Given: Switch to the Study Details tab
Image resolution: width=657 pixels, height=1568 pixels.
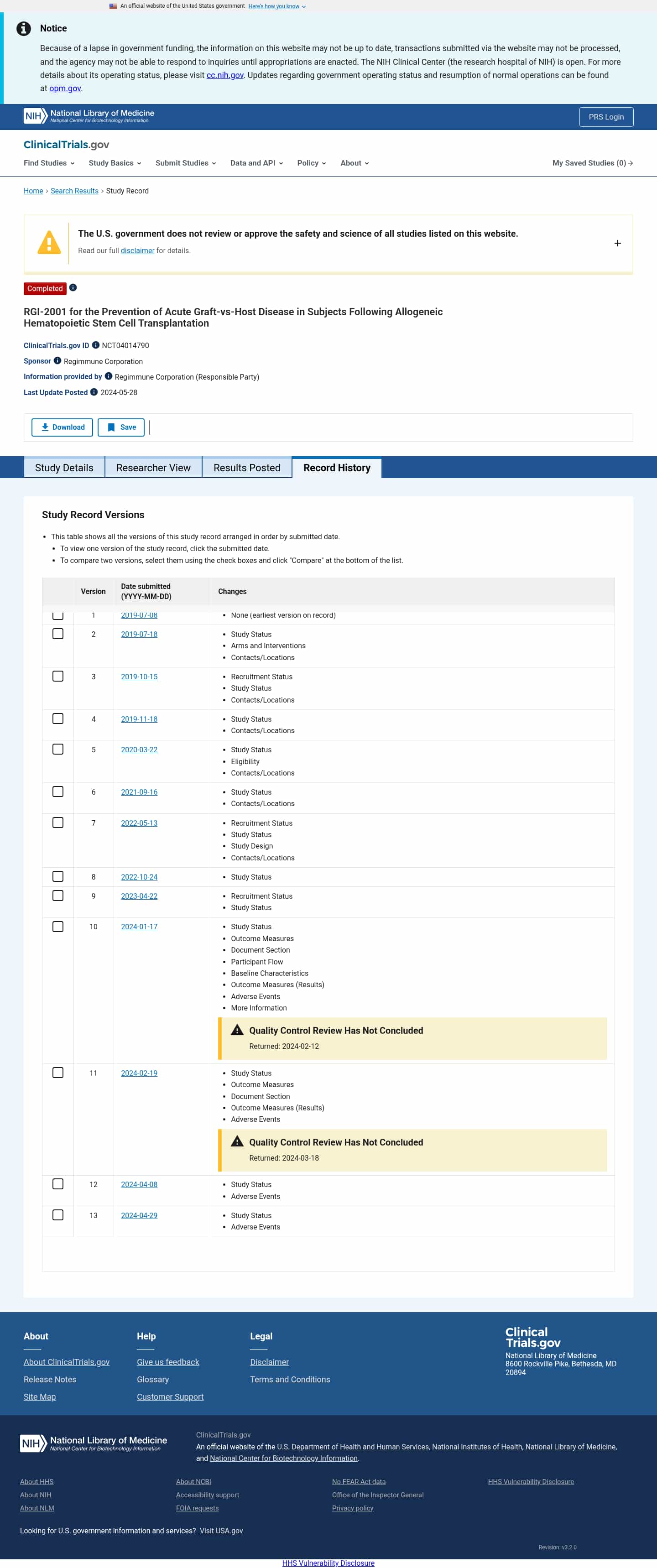Looking at the screenshot, I should (64, 468).
